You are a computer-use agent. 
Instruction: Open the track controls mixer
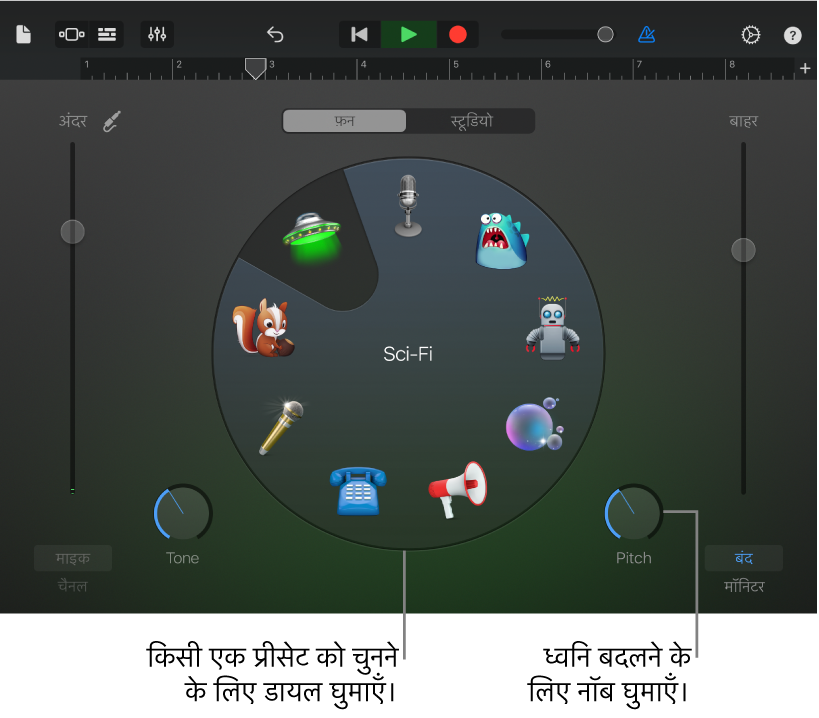tap(157, 34)
